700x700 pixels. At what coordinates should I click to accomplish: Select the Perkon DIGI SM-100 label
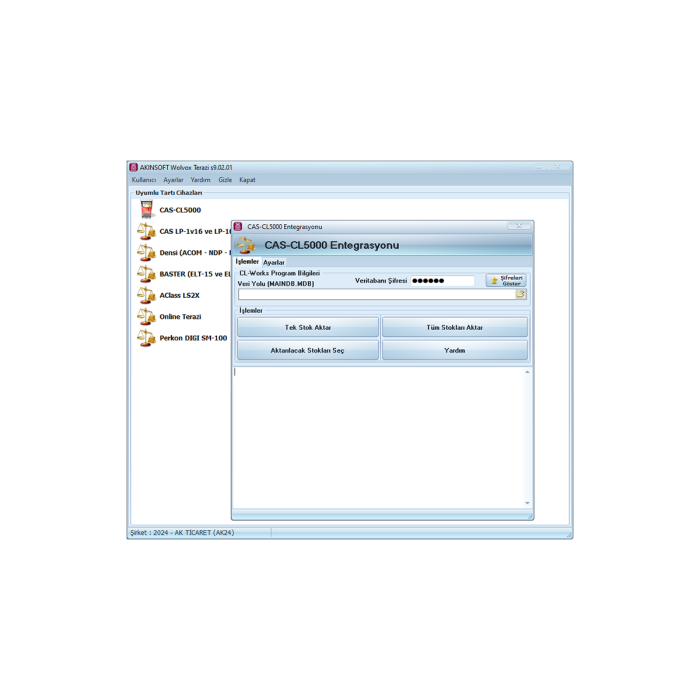(193, 338)
